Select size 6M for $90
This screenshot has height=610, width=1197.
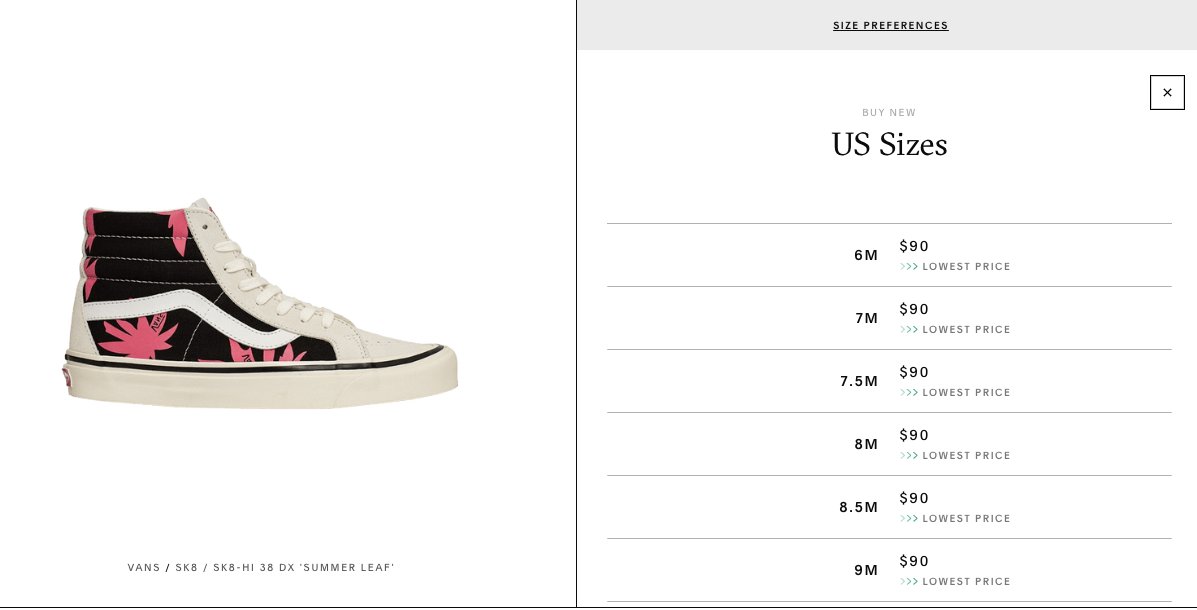[x=889, y=255]
